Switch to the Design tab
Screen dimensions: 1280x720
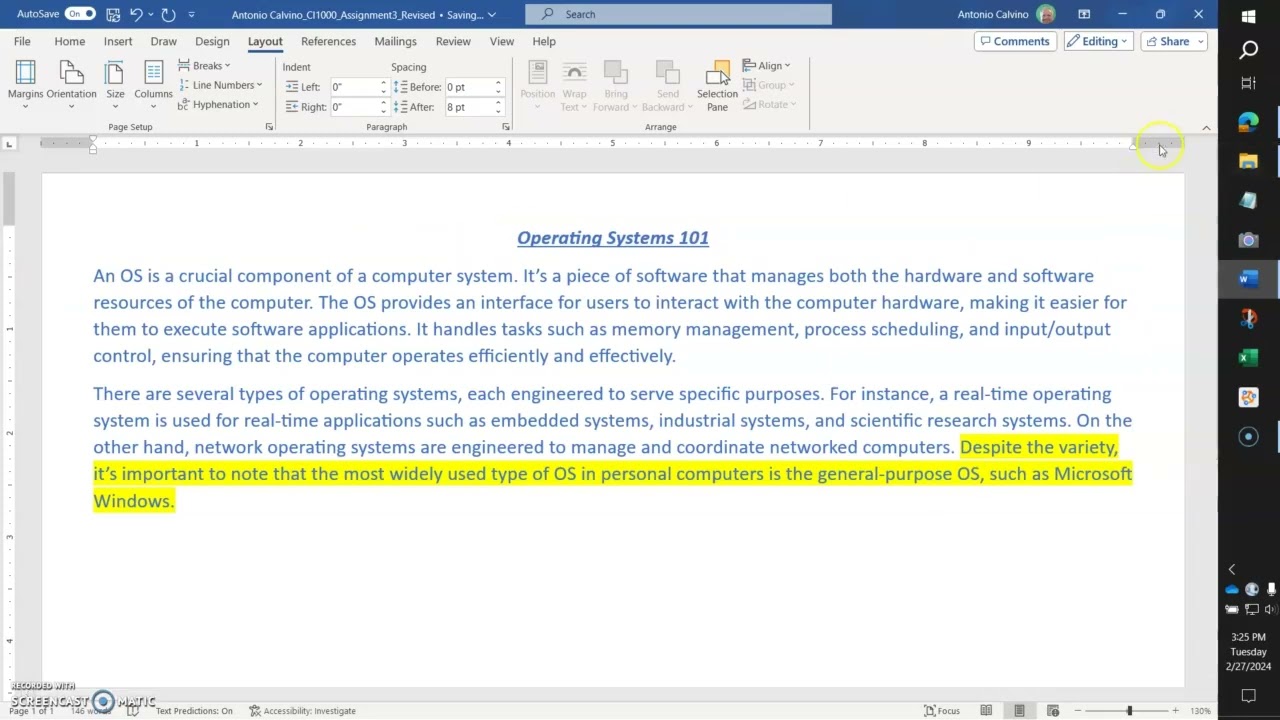[x=212, y=41]
